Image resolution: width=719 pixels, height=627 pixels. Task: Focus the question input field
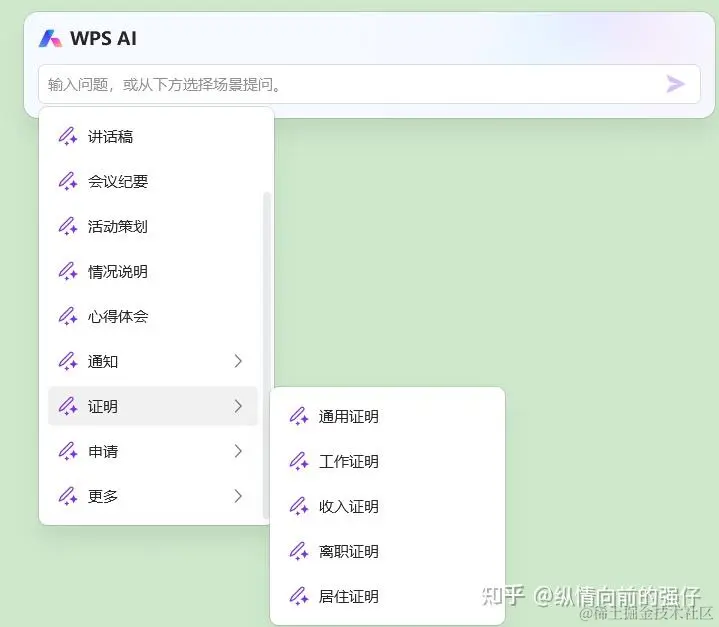(x=369, y=84)
